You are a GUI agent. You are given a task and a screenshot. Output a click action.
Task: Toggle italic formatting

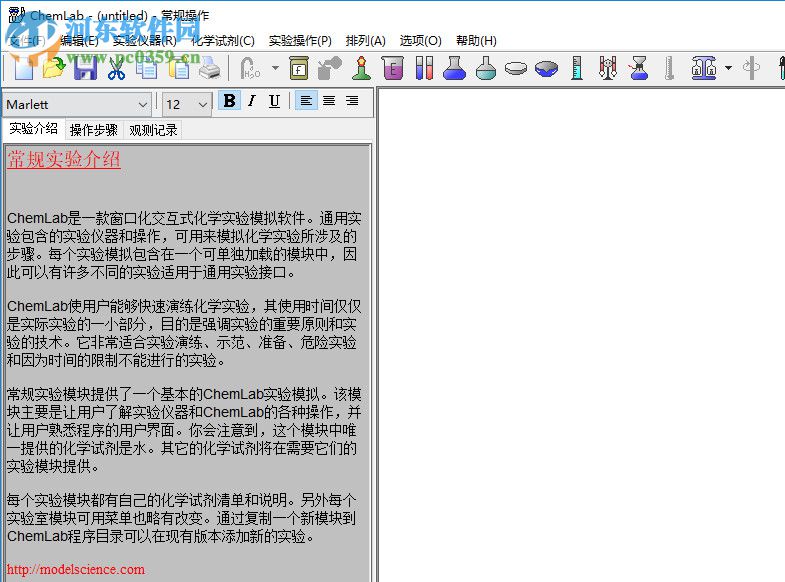point(252,101)
